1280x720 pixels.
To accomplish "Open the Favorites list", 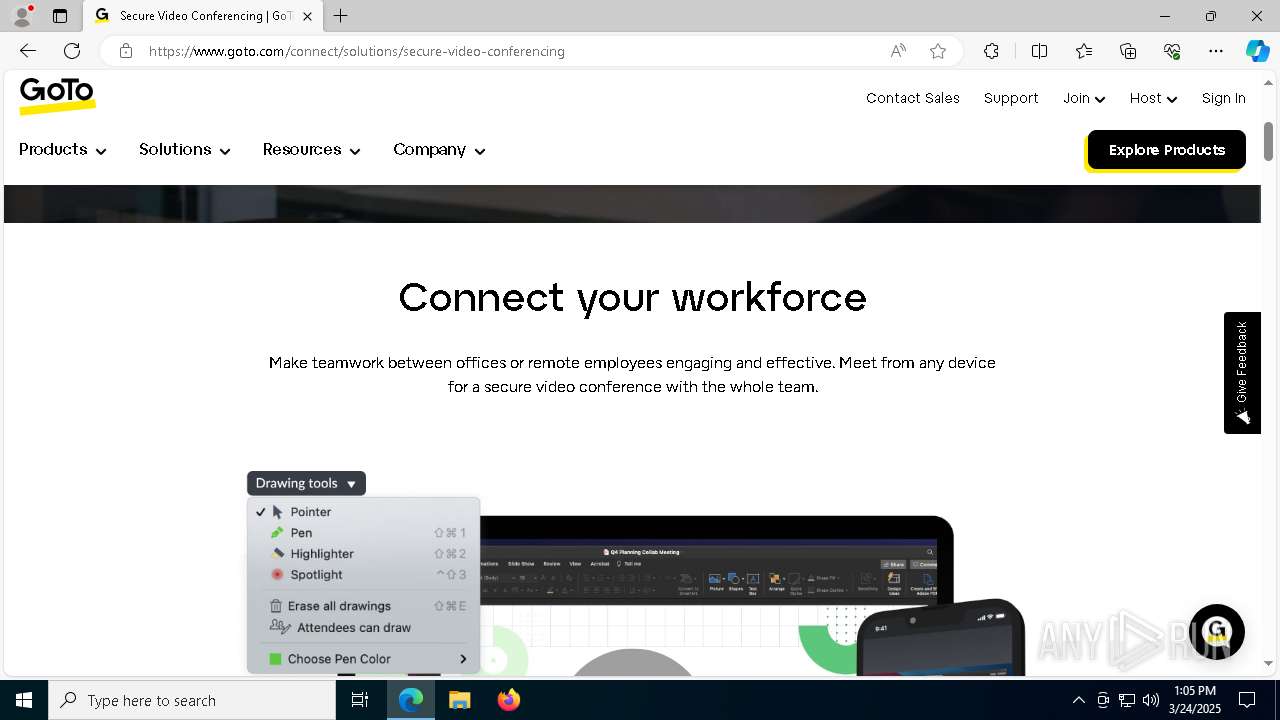I will [1084, 51].
